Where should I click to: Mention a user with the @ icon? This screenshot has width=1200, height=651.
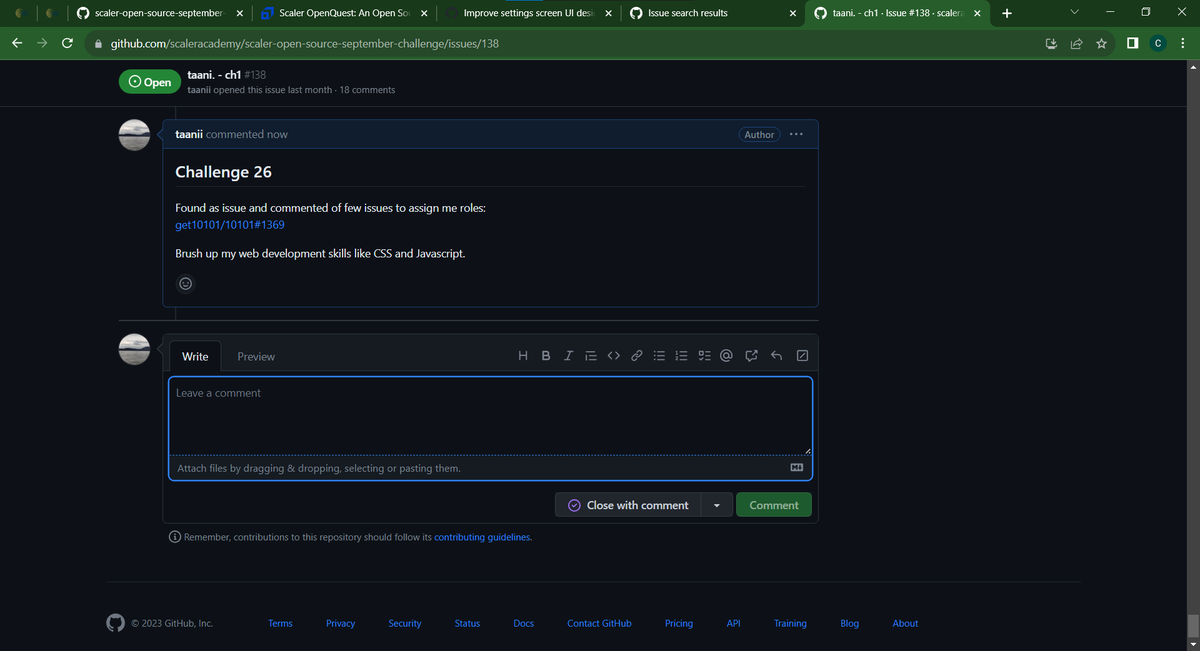click(727, 356)
